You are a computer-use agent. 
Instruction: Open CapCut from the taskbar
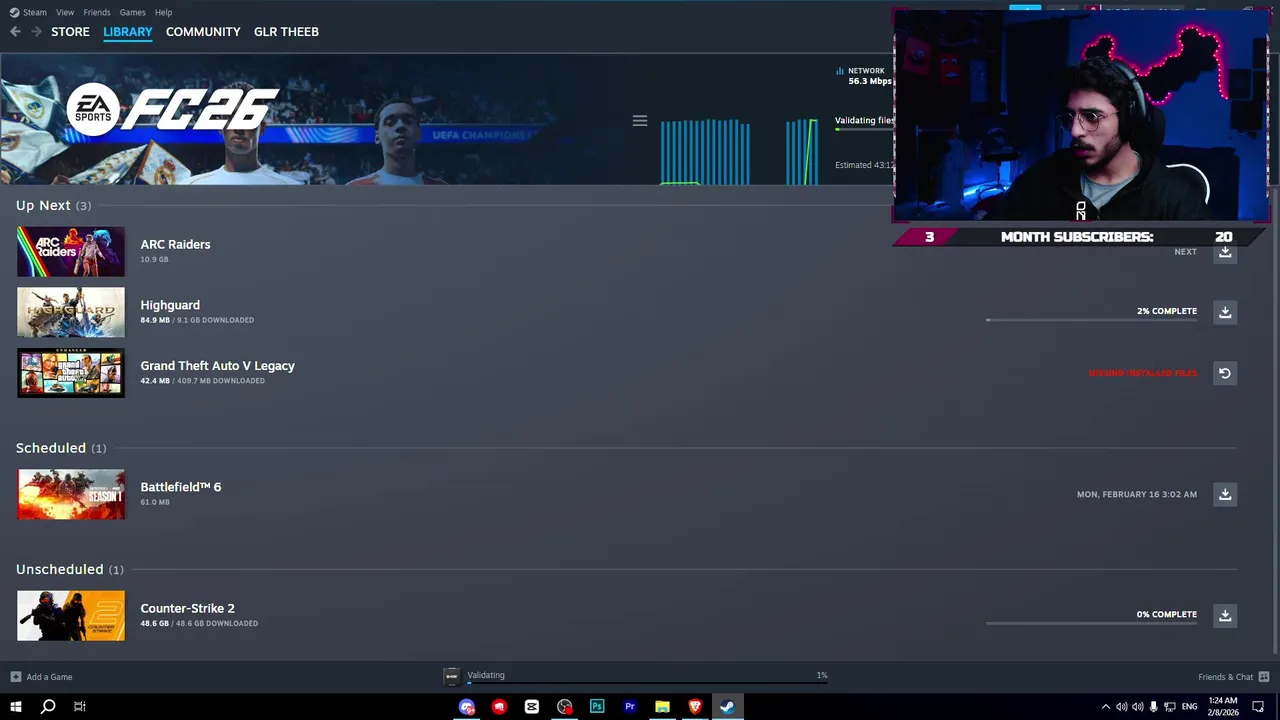pyautogui.click(x=532, y=707)
